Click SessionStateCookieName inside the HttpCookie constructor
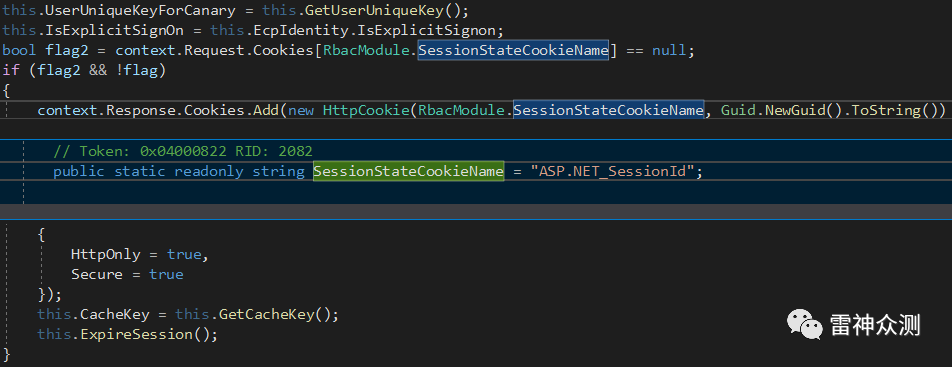Viewport: 952px width, 367px height. coord(608,110)
